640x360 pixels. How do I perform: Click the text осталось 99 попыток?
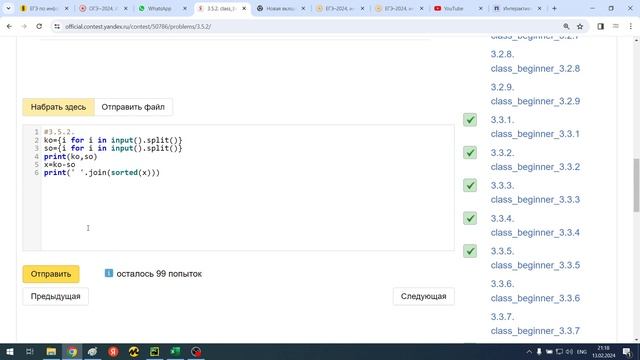coord(159,274)
